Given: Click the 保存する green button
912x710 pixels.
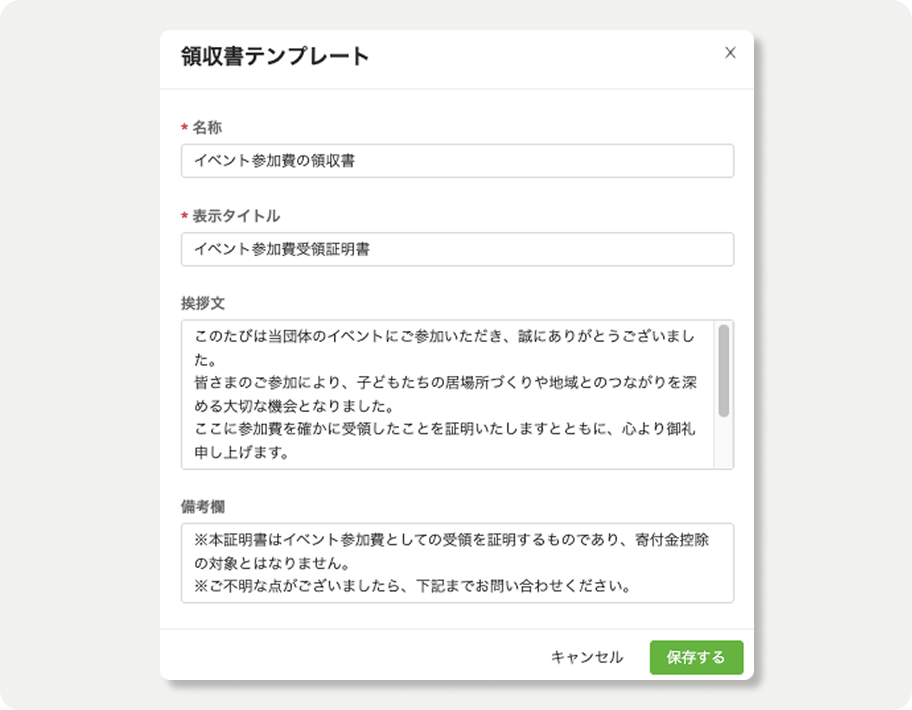Looking at the screenshot, I should (x=696, y=658).
